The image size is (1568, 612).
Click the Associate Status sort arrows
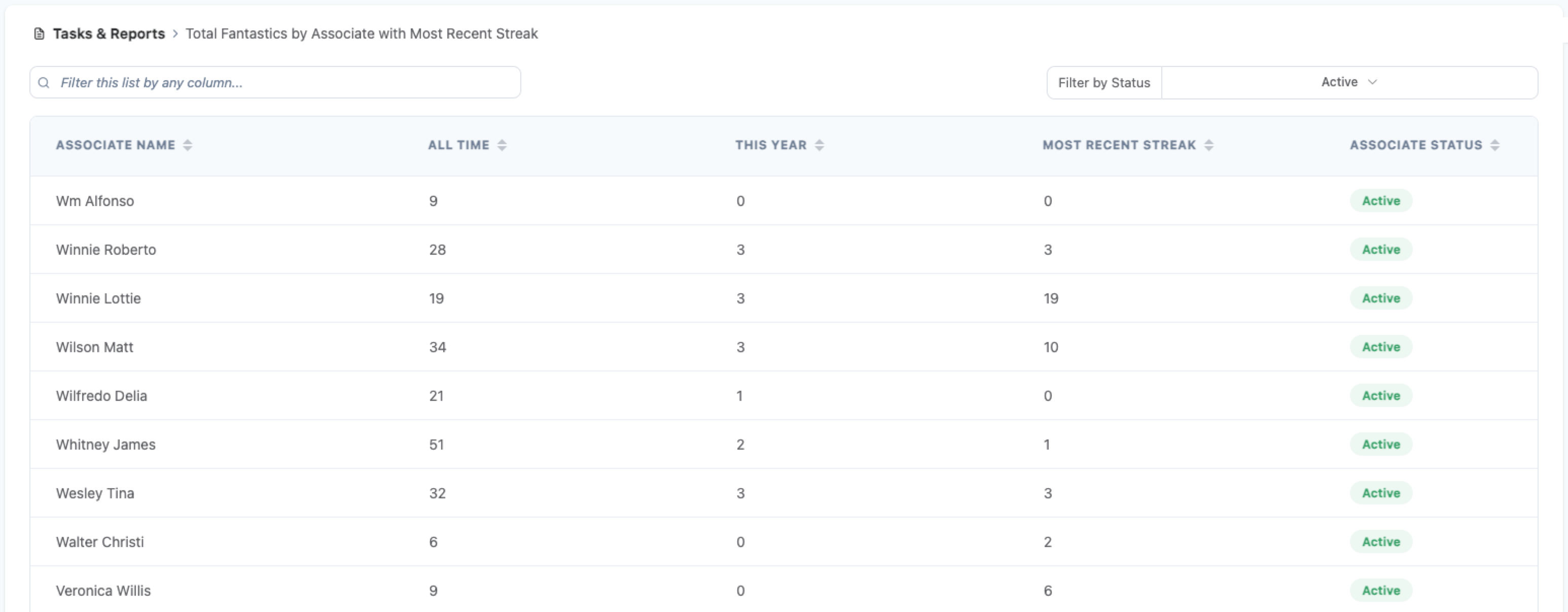click(1495, 145)
